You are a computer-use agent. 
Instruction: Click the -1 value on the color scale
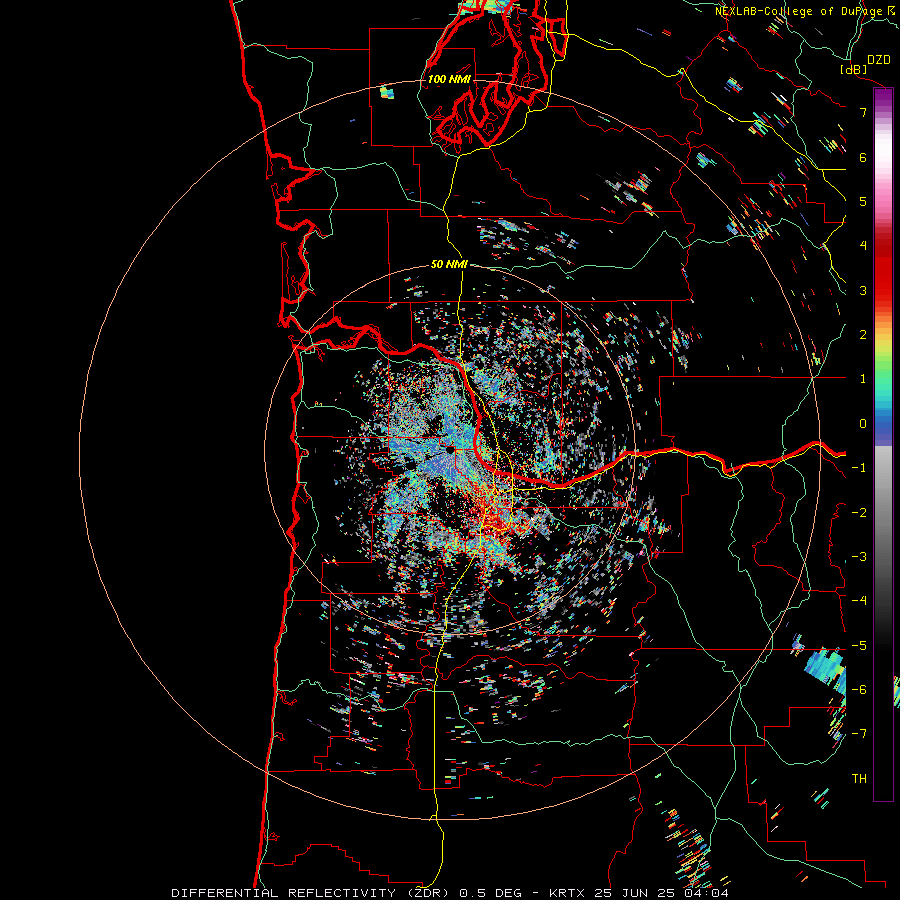click(x=859, y=468)
